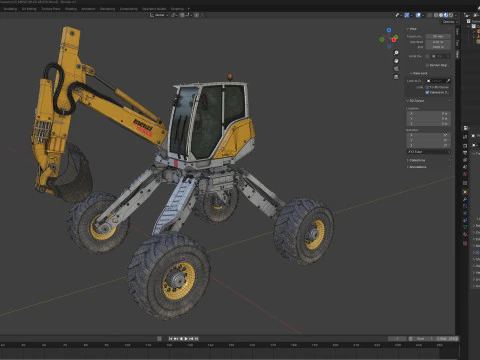Click the Focal Length value field

click(x=438, y=36)
